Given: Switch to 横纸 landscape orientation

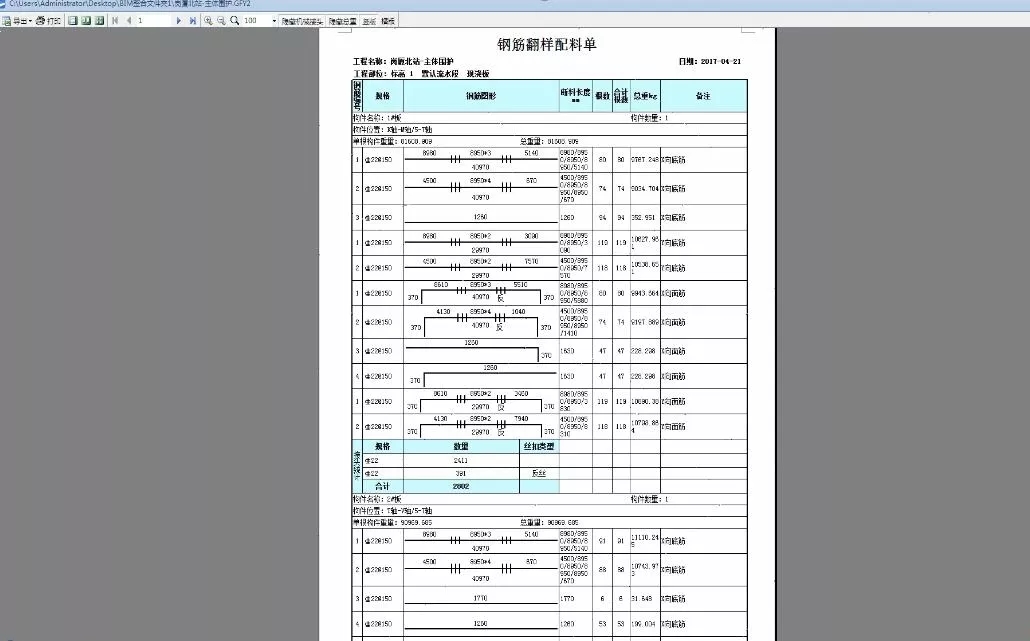Looking at the screenshot, I should (388, 21).
